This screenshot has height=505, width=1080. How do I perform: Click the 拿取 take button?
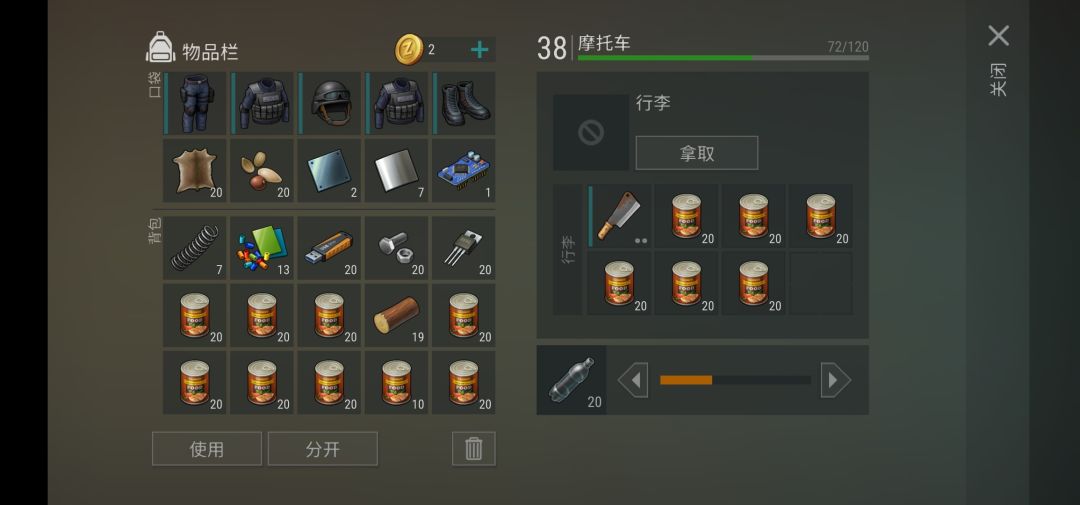click(x=696, y=153)
